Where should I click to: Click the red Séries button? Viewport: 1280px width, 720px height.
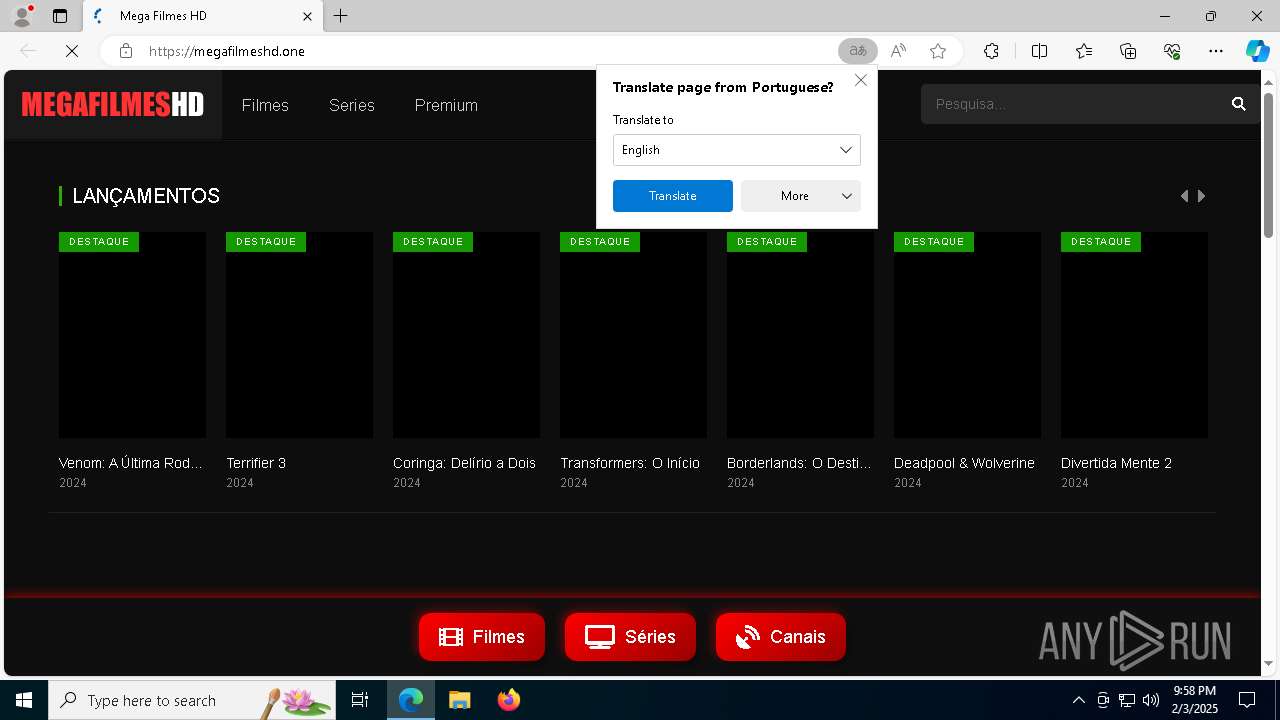pyautogui.click(x=630, y=637)
